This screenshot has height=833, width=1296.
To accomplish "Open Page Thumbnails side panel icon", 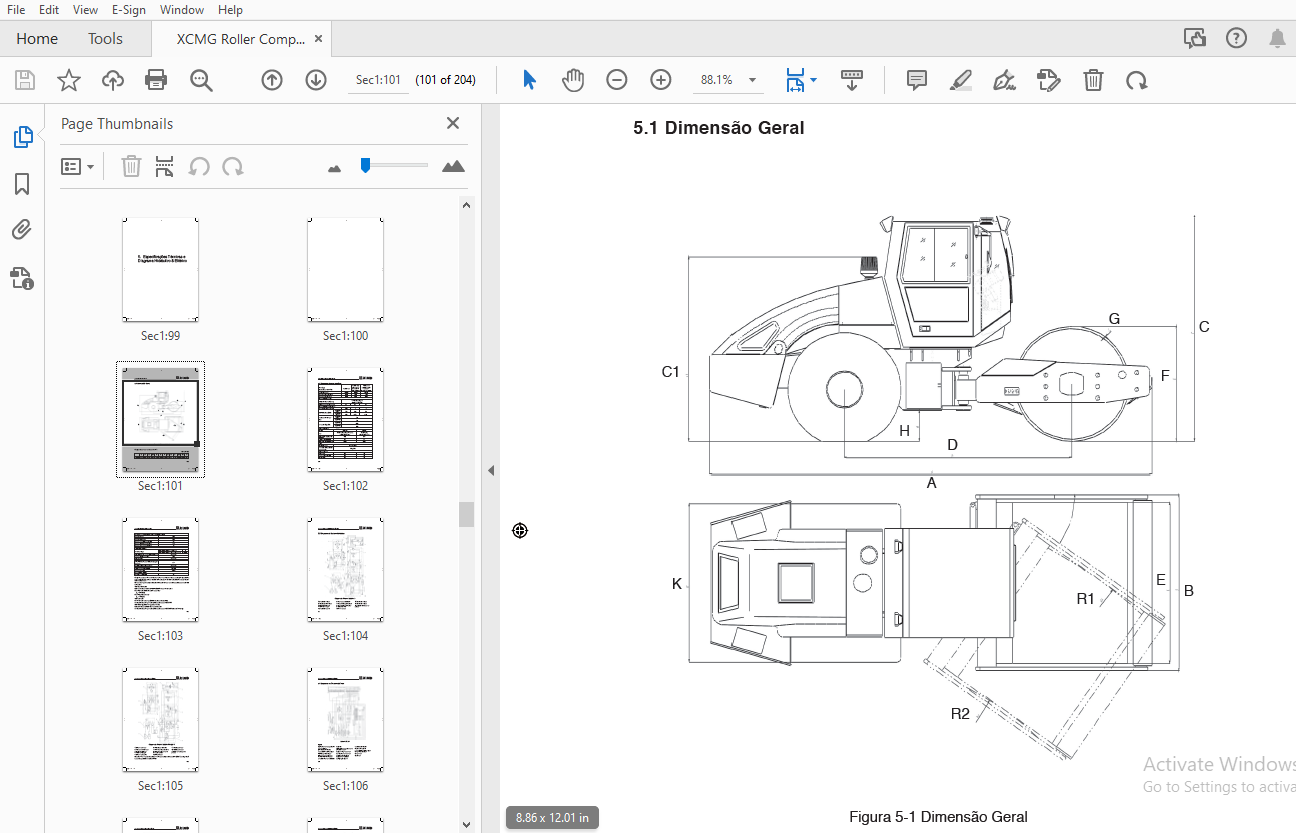I will tap(22, 137).
